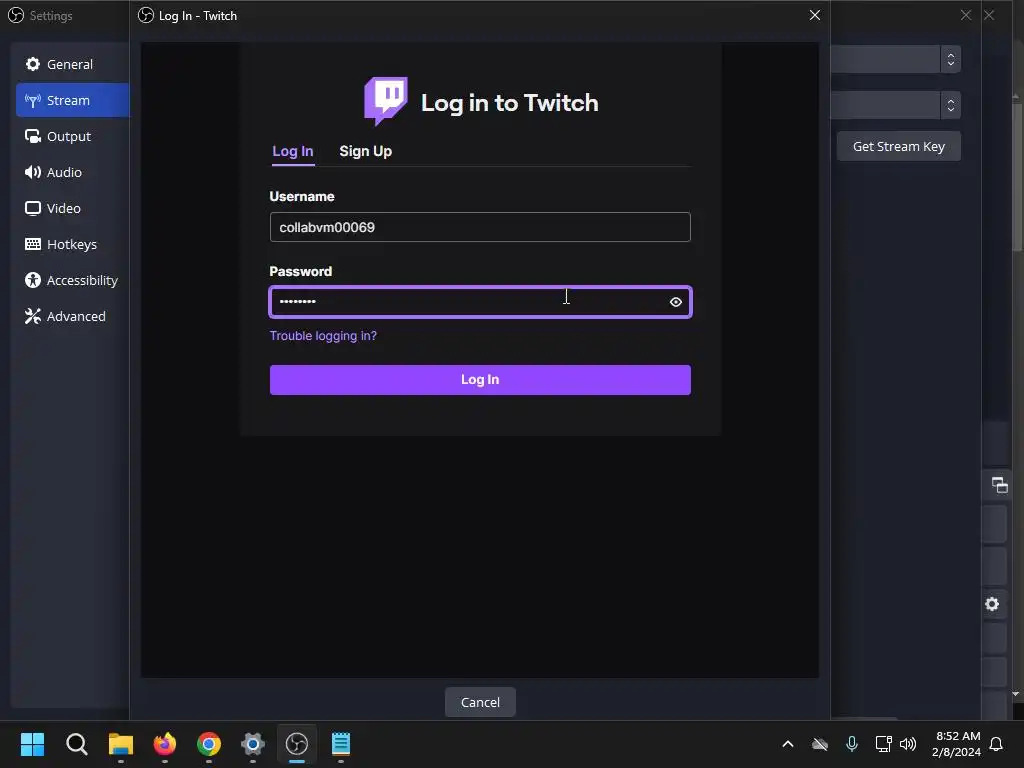Open General settings in sidebar
This screenshot has width=1024, height=768.
(x=72, y=64)
